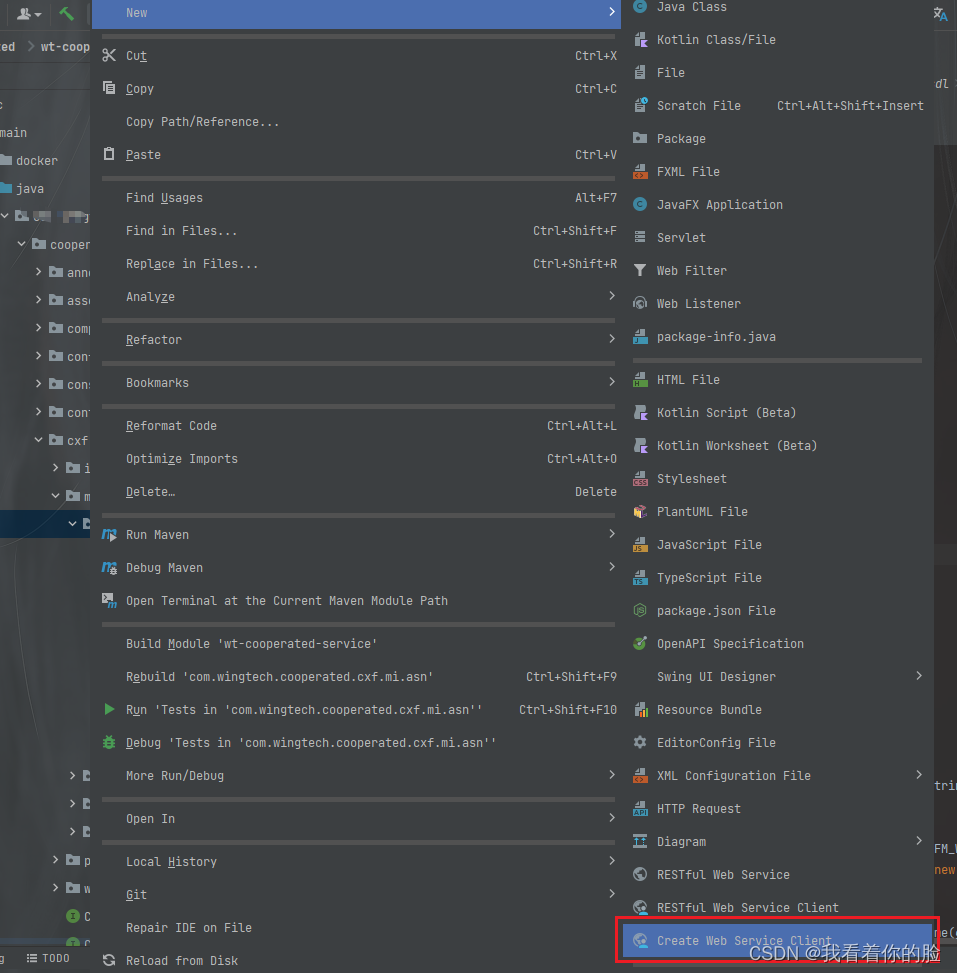Create a new Scratch File
The width and height of the screenshot is (957, 973).
[699, 105]
